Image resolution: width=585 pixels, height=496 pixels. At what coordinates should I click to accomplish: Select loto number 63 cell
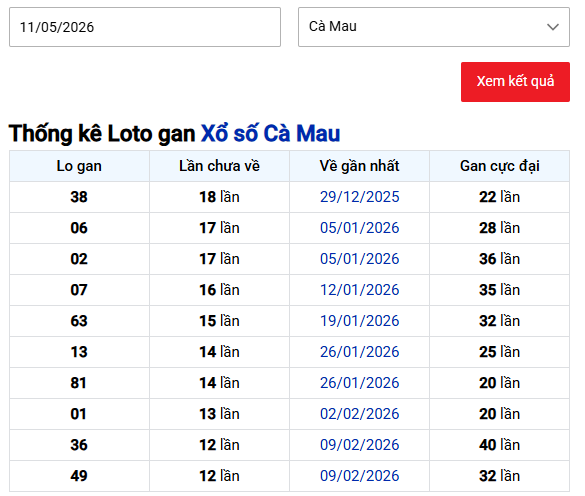click(x=79, y=321)
